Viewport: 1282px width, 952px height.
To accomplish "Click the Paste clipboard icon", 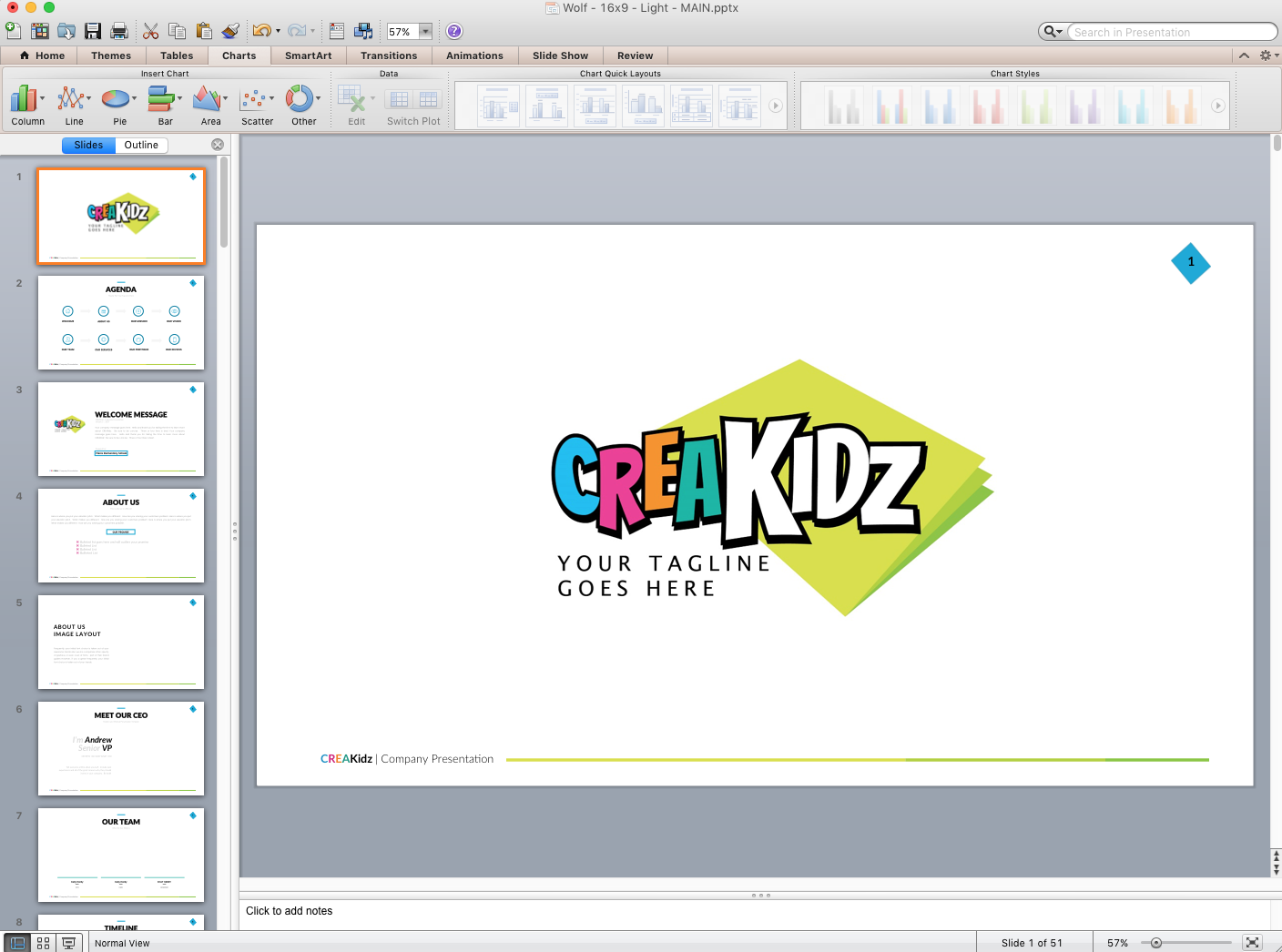I will coord(204,31).
